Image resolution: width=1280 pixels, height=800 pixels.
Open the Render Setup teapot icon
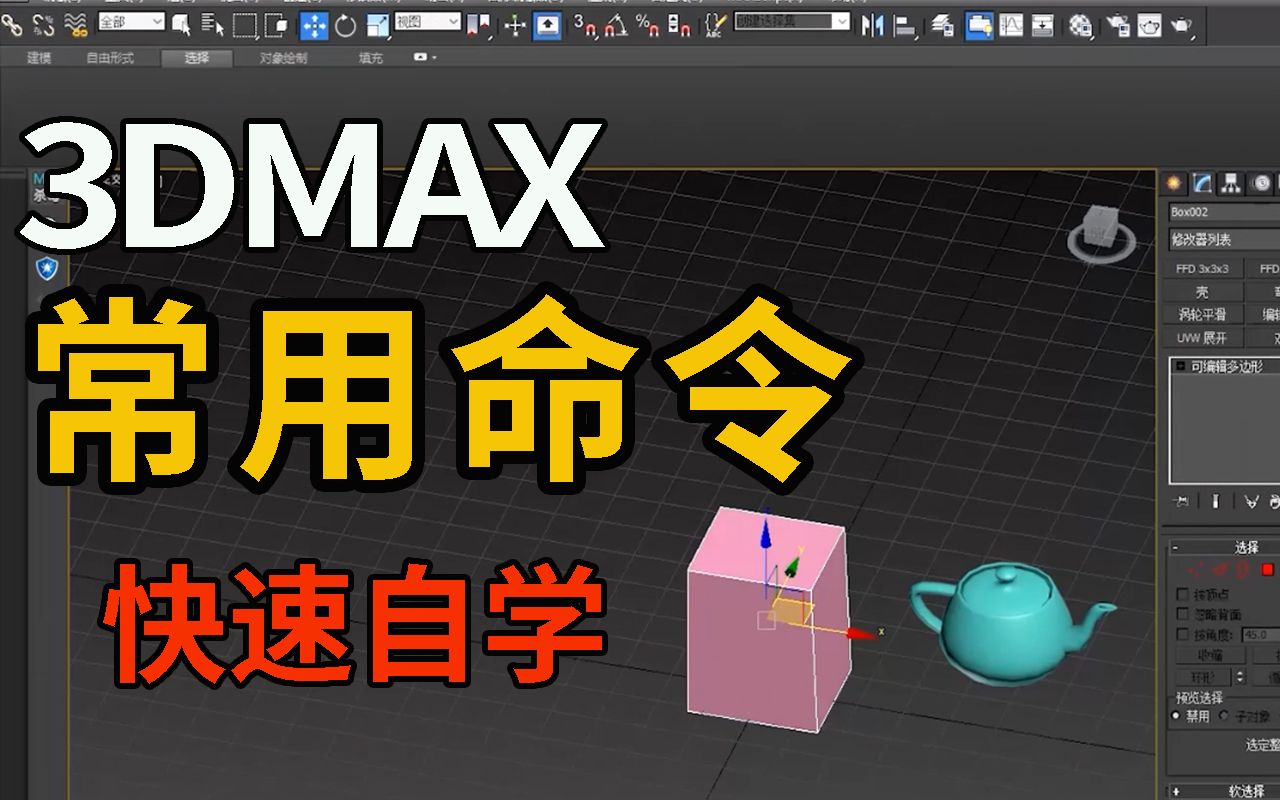point(1118,25)
